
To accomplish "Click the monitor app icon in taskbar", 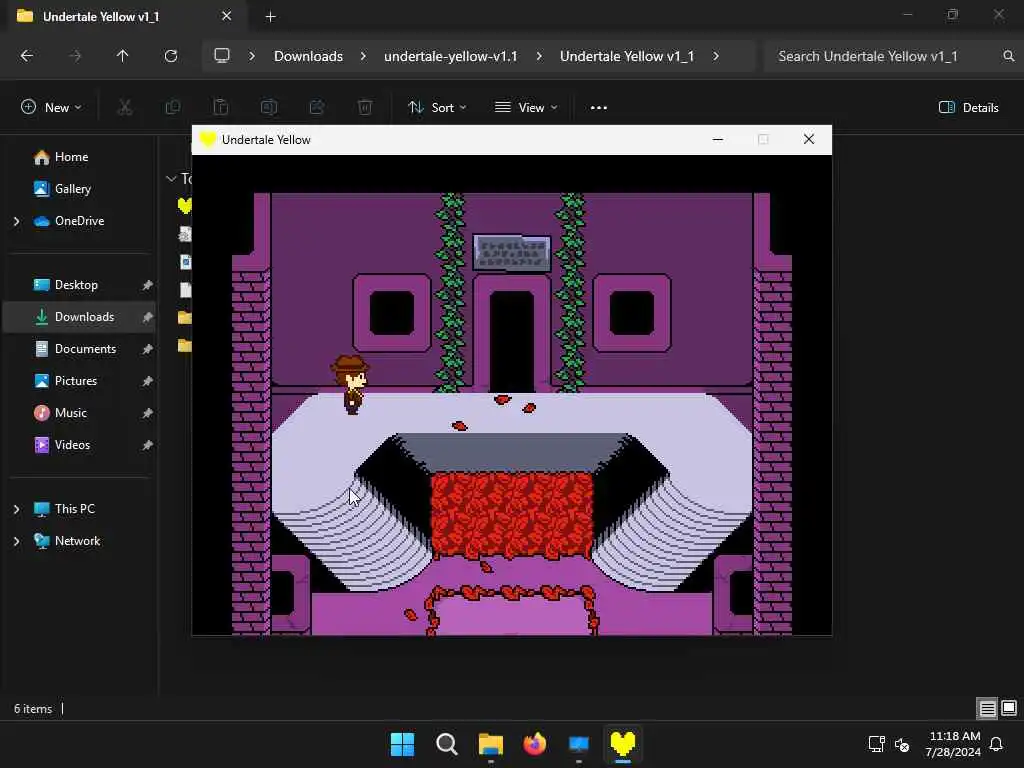I will pos(579,744).
